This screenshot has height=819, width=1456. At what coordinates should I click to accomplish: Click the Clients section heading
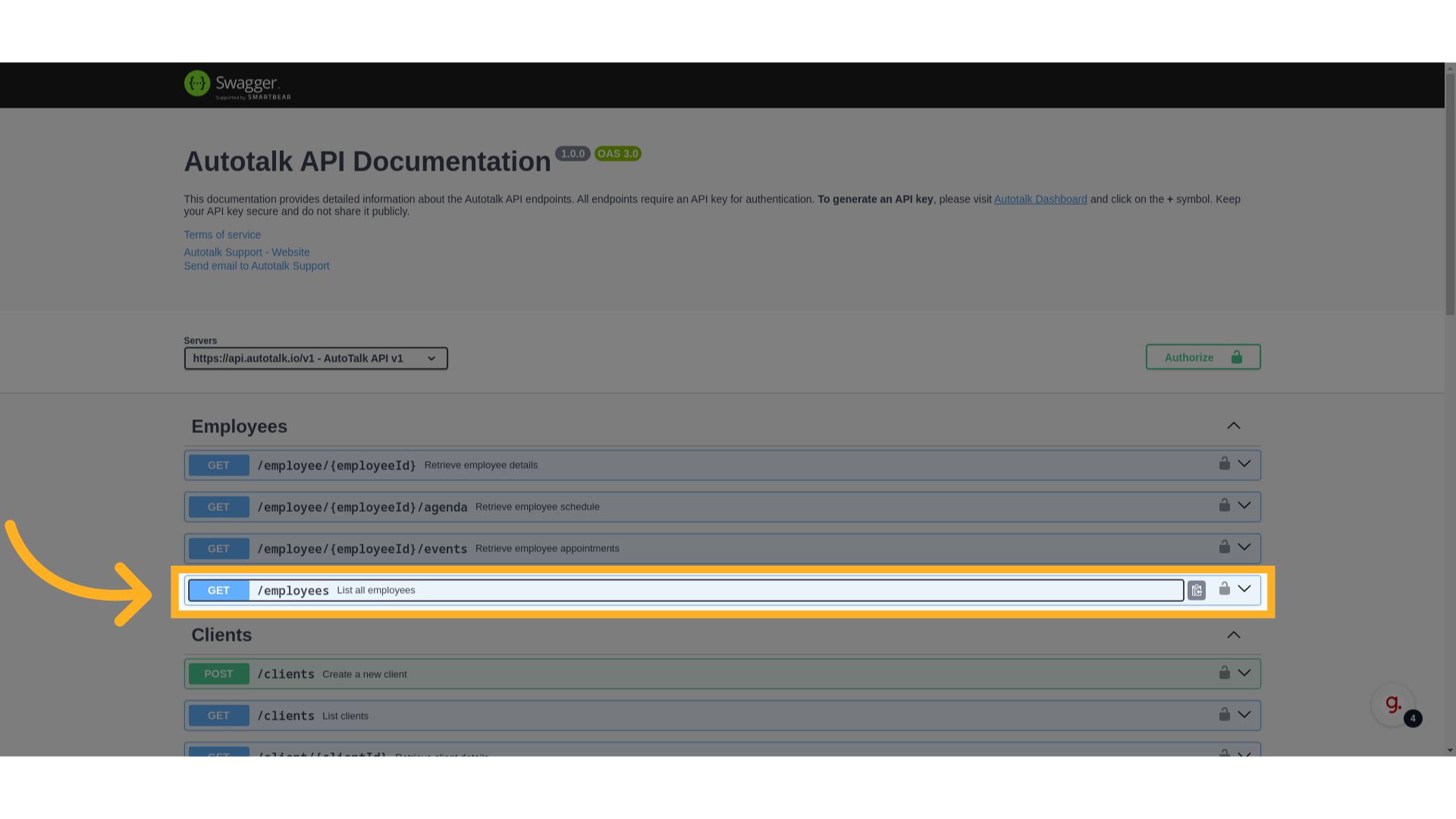[x=221, y=635]
